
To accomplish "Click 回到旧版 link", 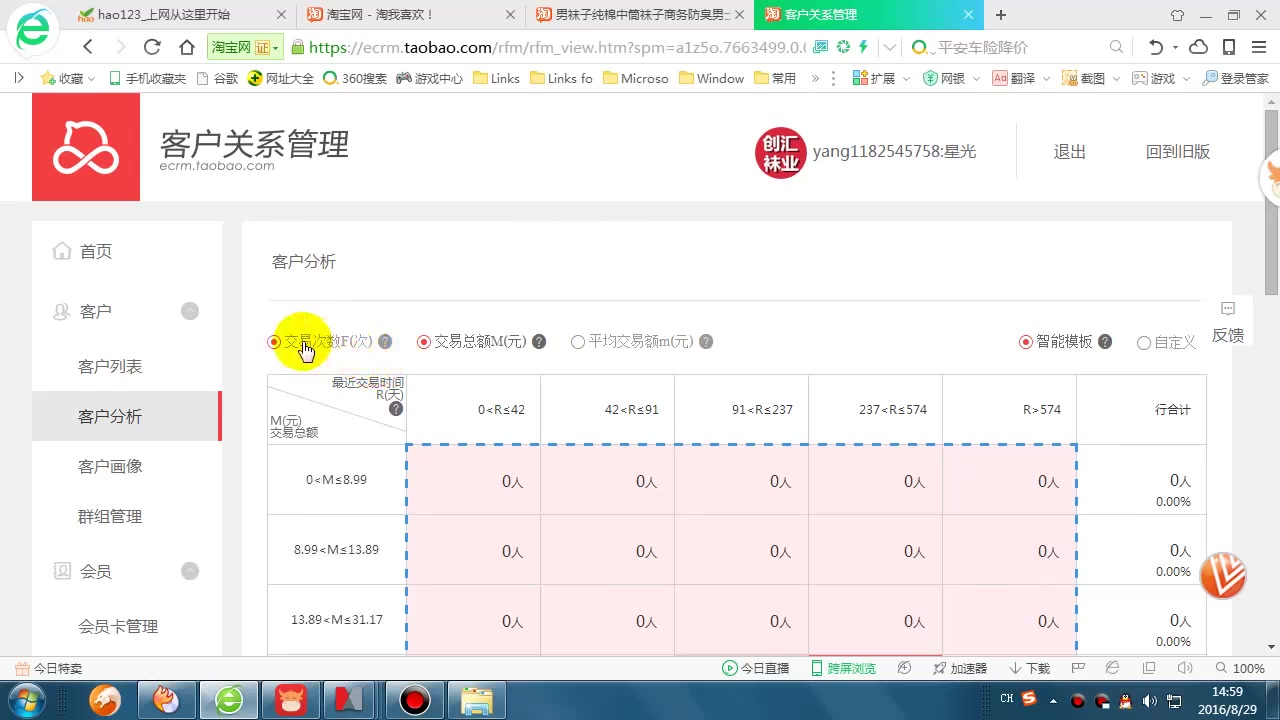I will tap(1177, 152).
